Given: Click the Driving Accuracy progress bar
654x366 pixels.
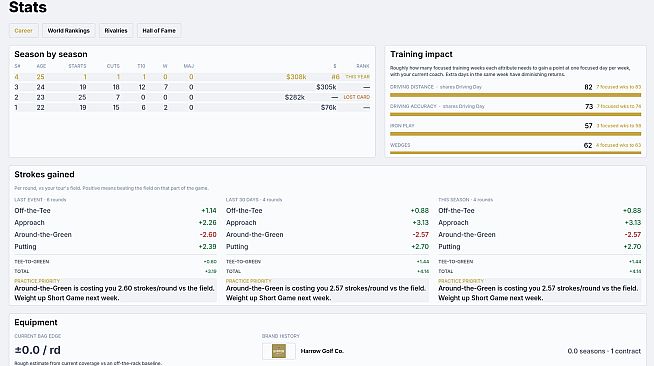Looking at the screenshot, I should (x=515, y=114).
